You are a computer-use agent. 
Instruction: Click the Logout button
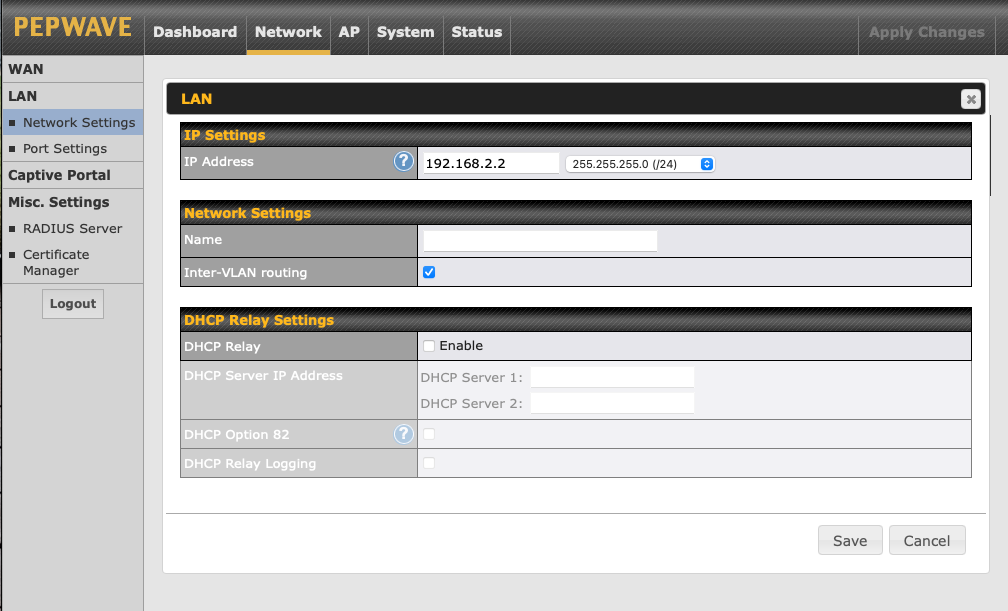pyautogui.click(x=73, y=304)
